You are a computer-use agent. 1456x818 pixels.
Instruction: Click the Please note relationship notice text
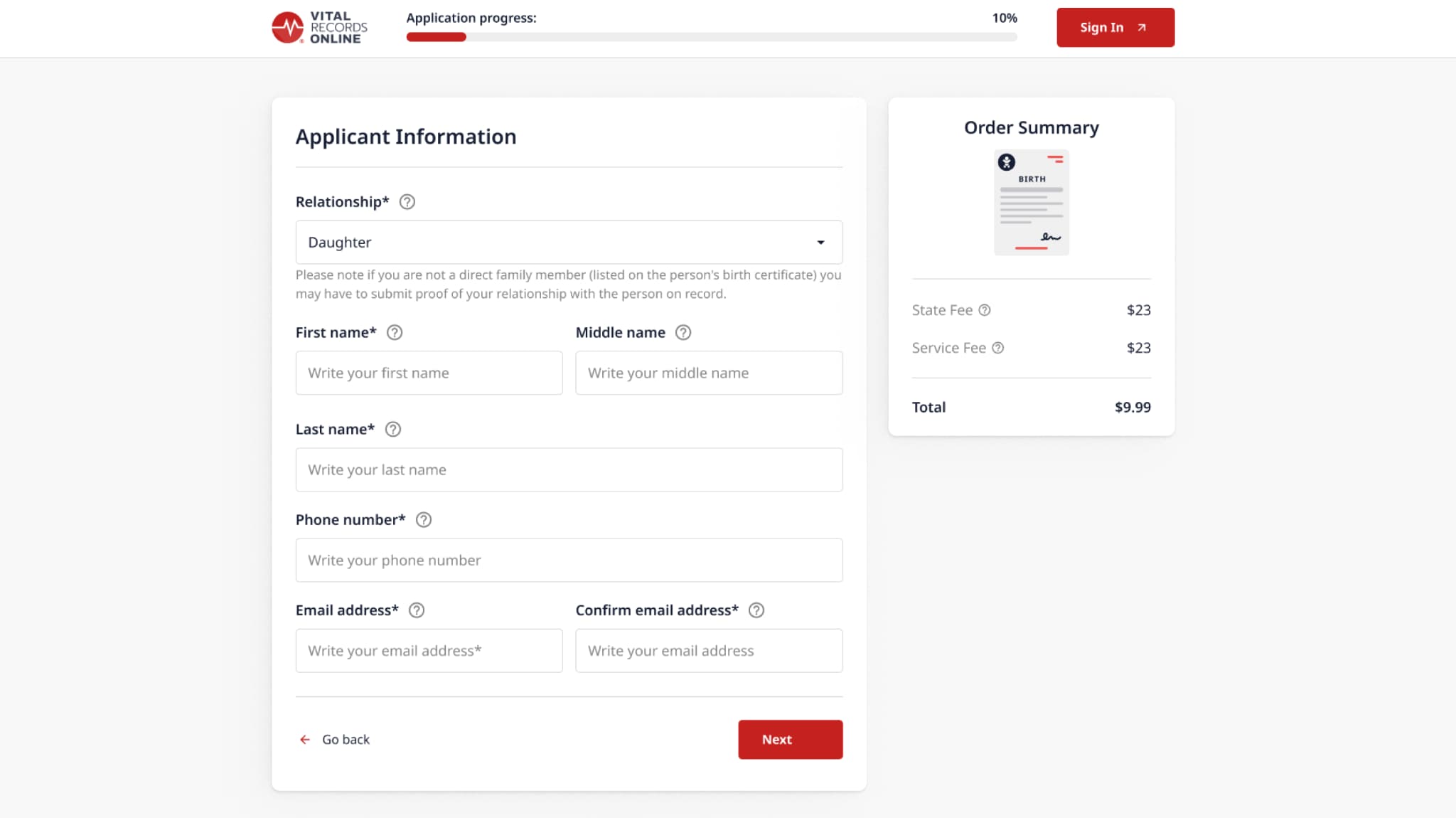pos(569,285)
